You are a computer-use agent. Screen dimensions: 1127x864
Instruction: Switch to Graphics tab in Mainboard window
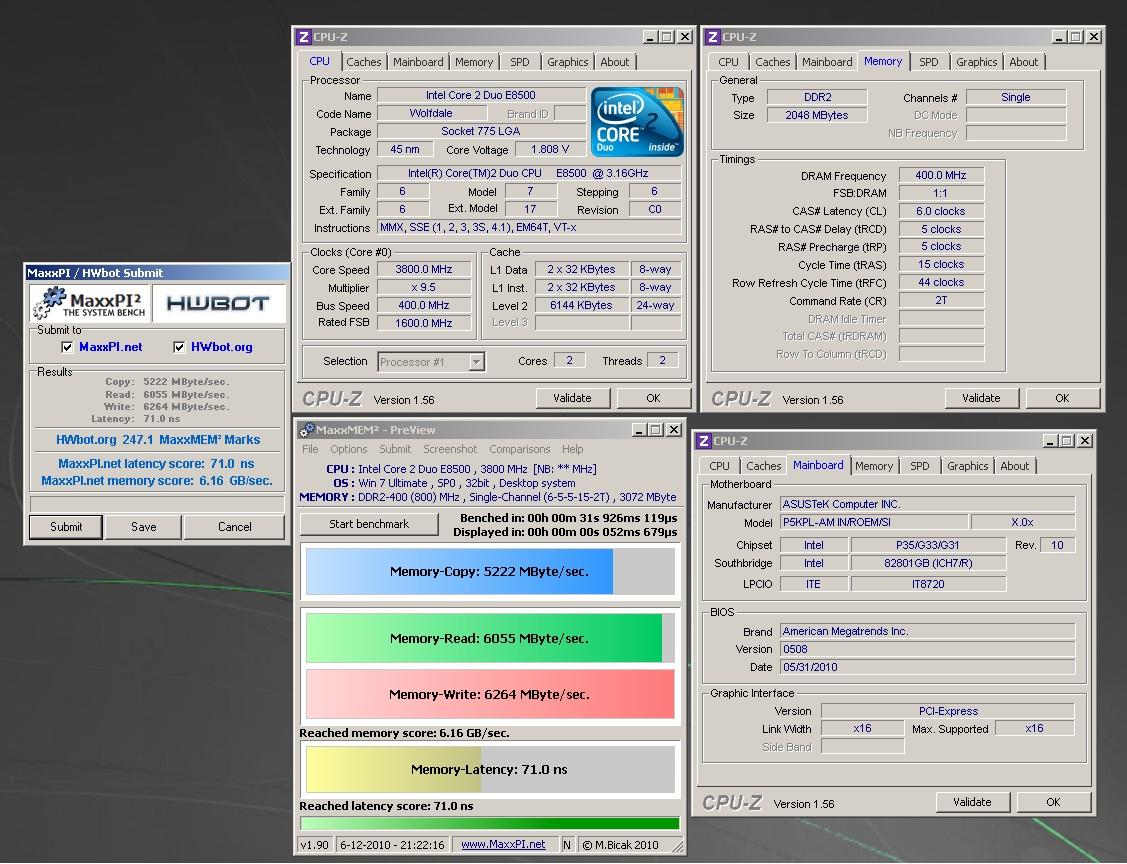tap(967, 466)
